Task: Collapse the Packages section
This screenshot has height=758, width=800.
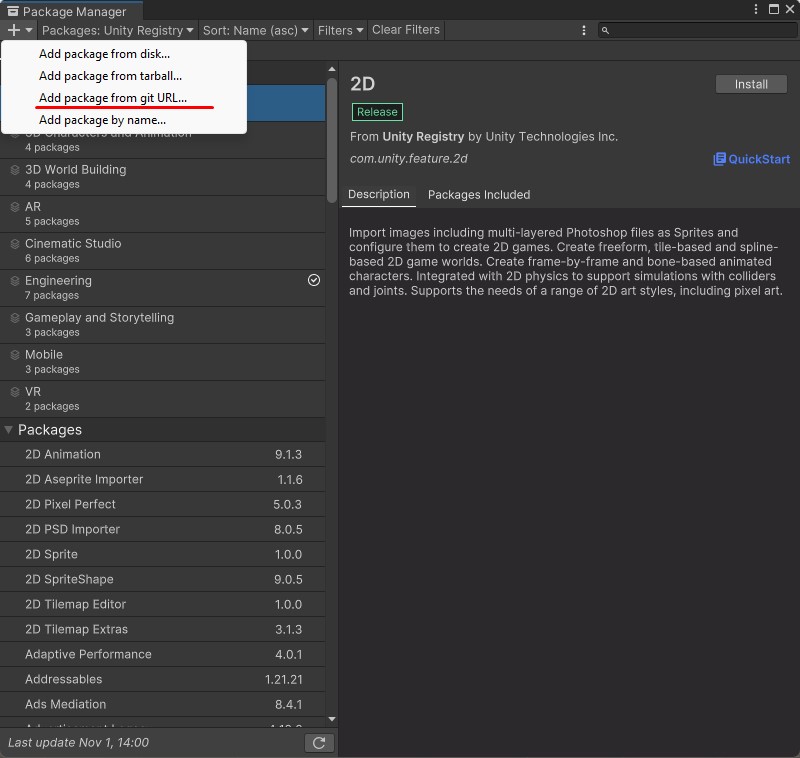Action: point(8,430)
